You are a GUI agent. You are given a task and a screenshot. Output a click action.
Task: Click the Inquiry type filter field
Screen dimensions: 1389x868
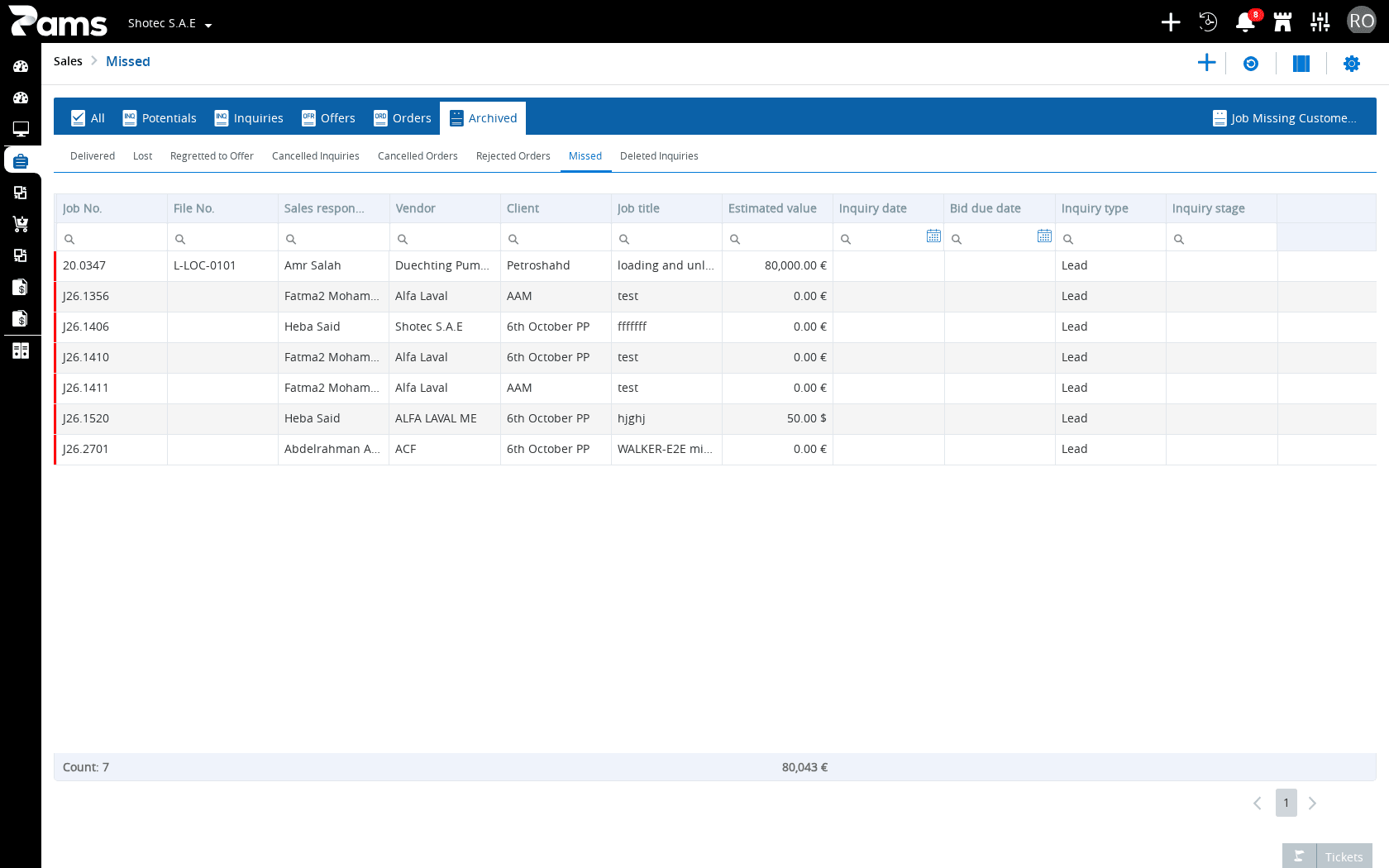[1110, 238]
